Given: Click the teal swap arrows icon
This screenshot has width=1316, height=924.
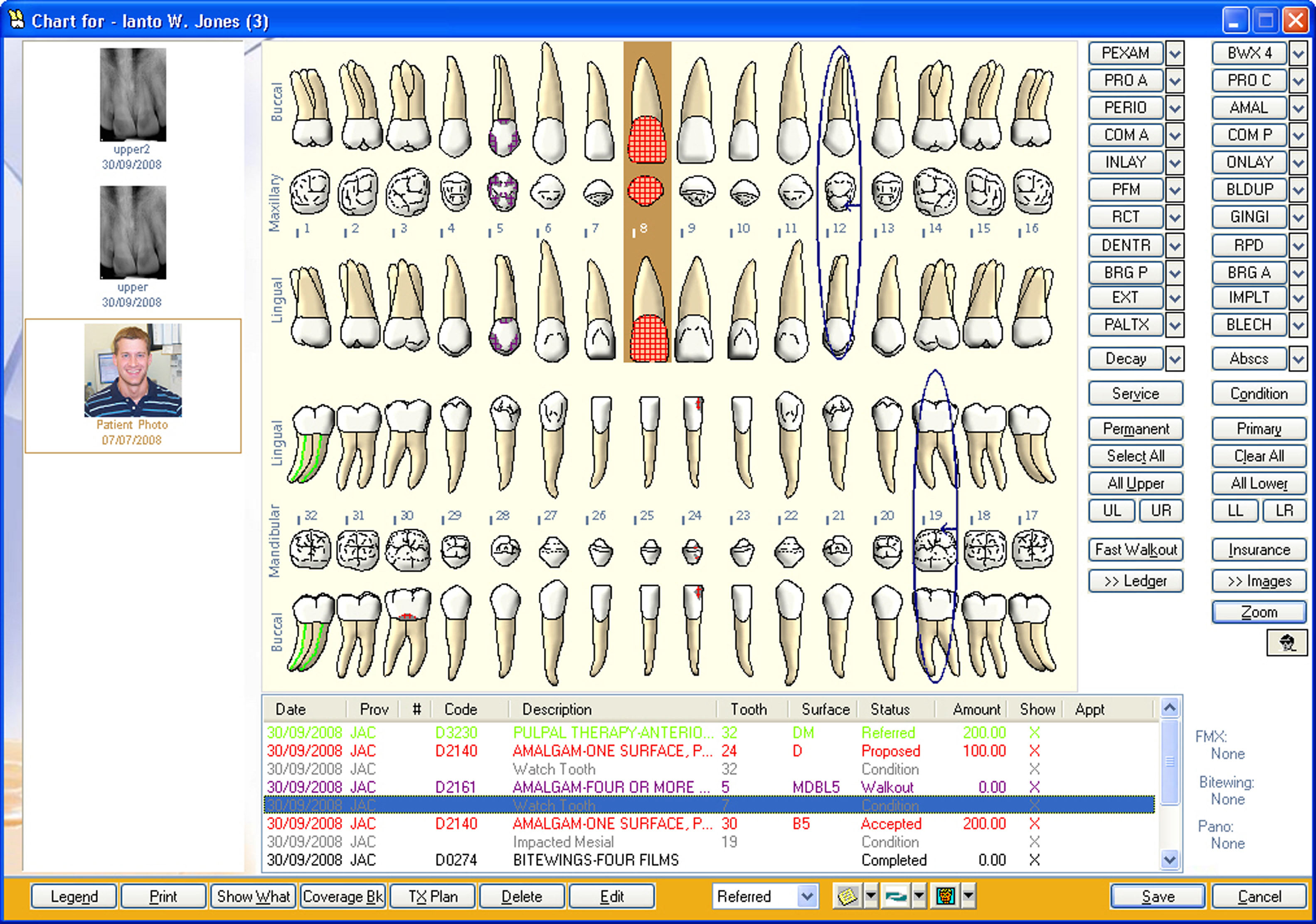Looking at the screenshot, I should 897,896.
